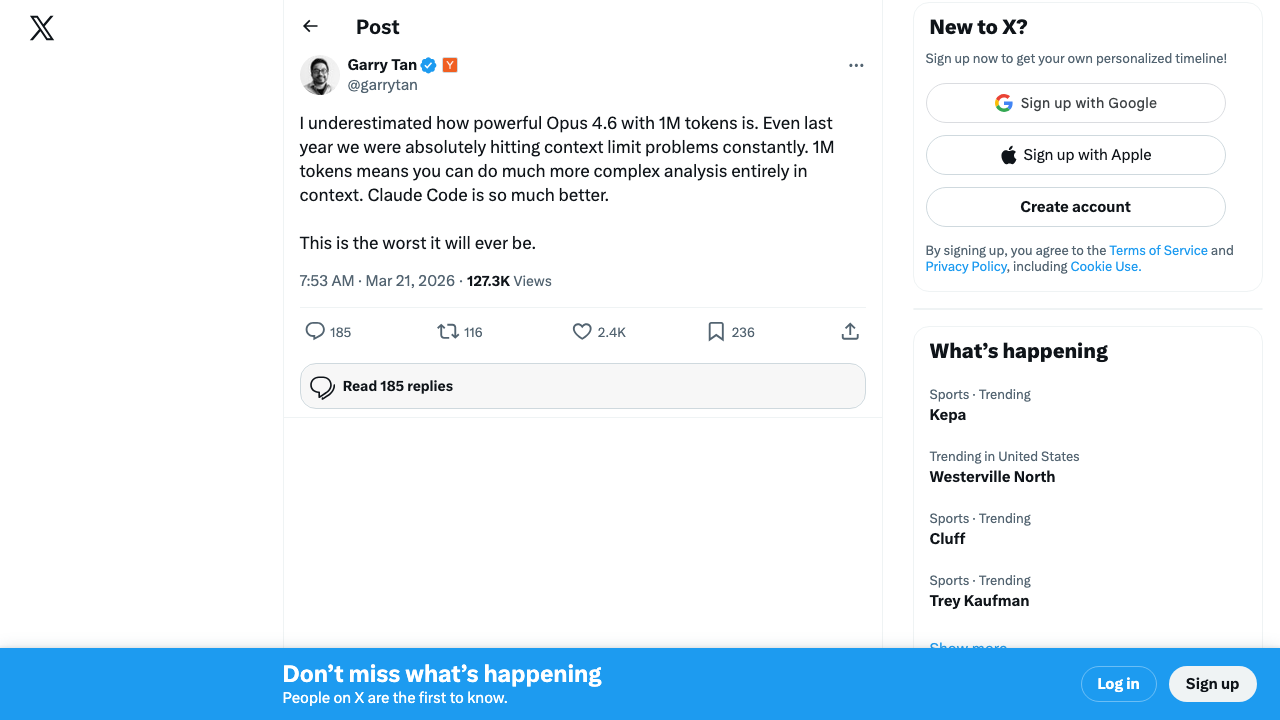Open the Privacy Policy link
The height and width of the screenshot is (720, 1280).
point(966,267)
